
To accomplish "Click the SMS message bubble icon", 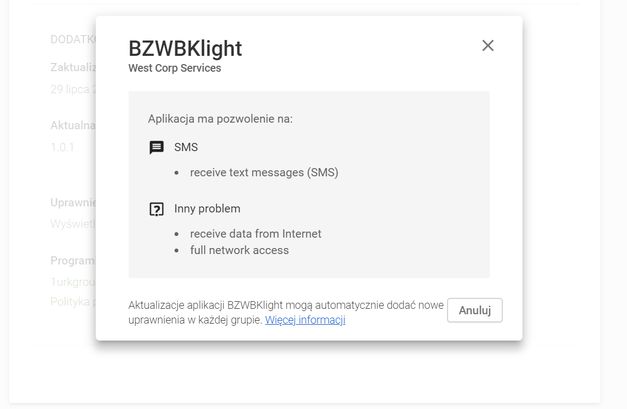I will (x=156, y=148).
